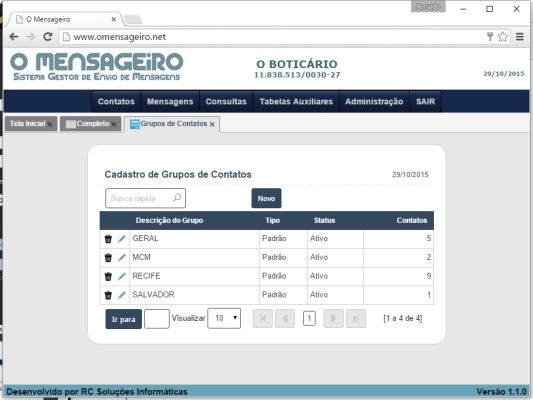Click the search magnifier in Busca rápida
The height and width of the screenshot is (400, 533).
coord(177,198)
